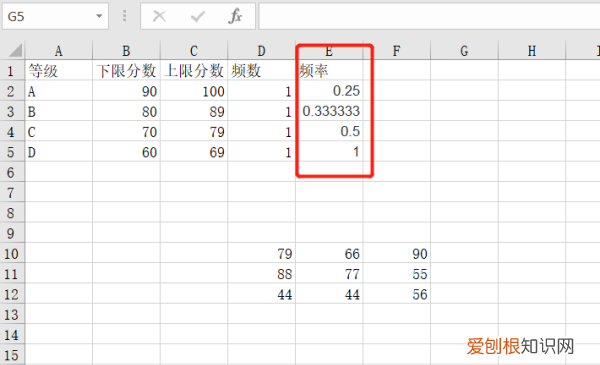Click cell containing 频数
The image size is (600, 365).
[x=261, y=70]
